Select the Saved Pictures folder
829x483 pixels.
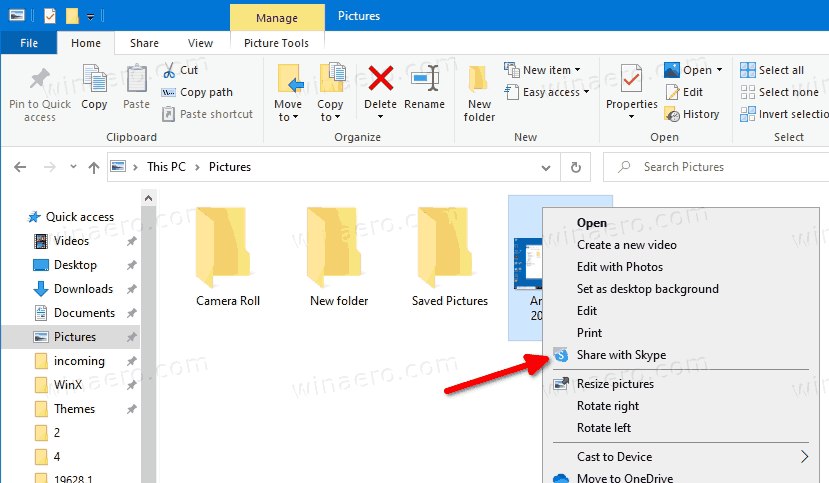(449, 257)
